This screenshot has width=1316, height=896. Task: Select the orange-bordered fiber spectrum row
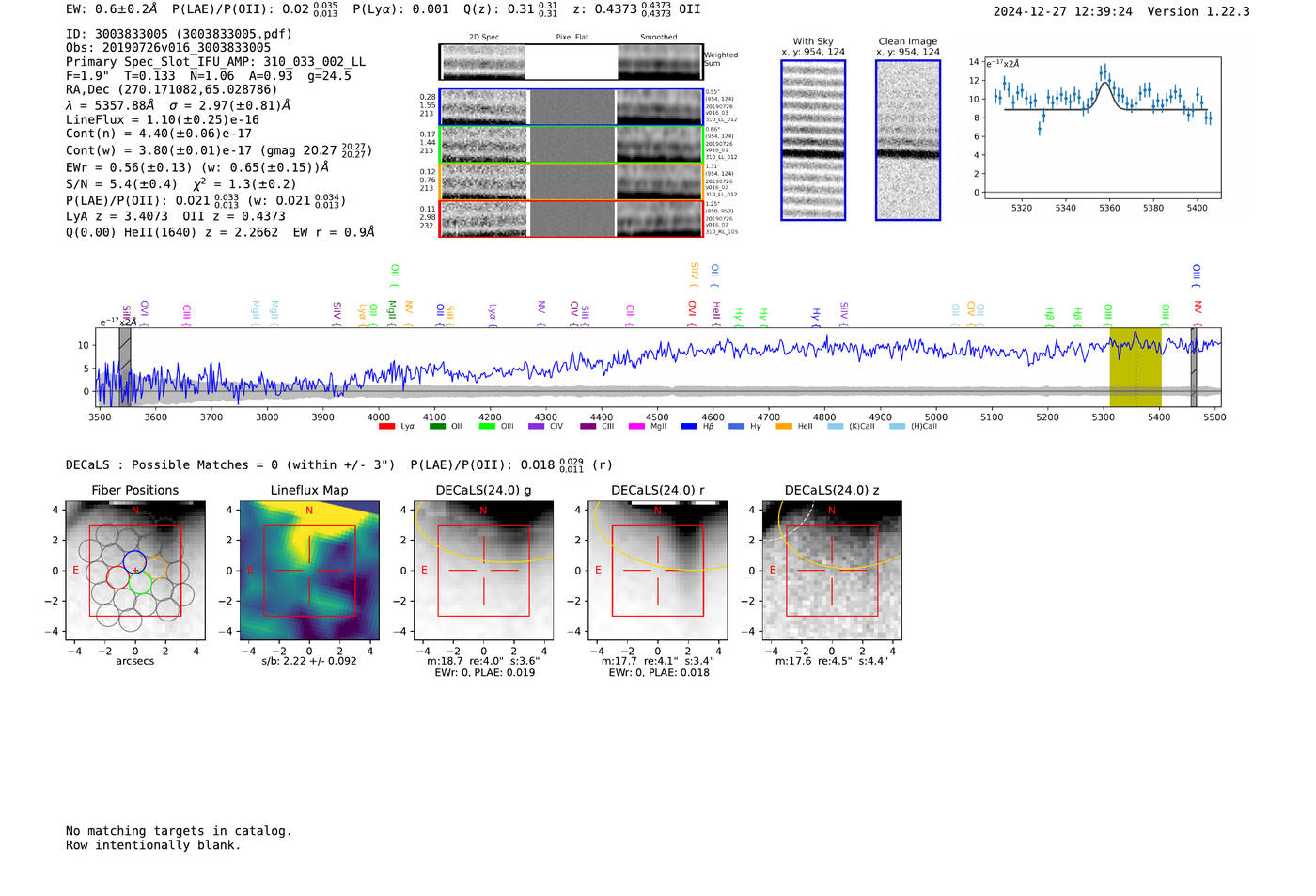coord(571,182)
